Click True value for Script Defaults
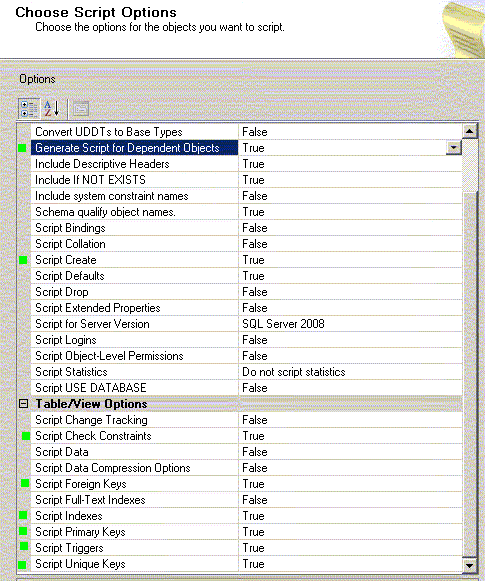This screenshot has height=581, width=485. tap(253, 276)
